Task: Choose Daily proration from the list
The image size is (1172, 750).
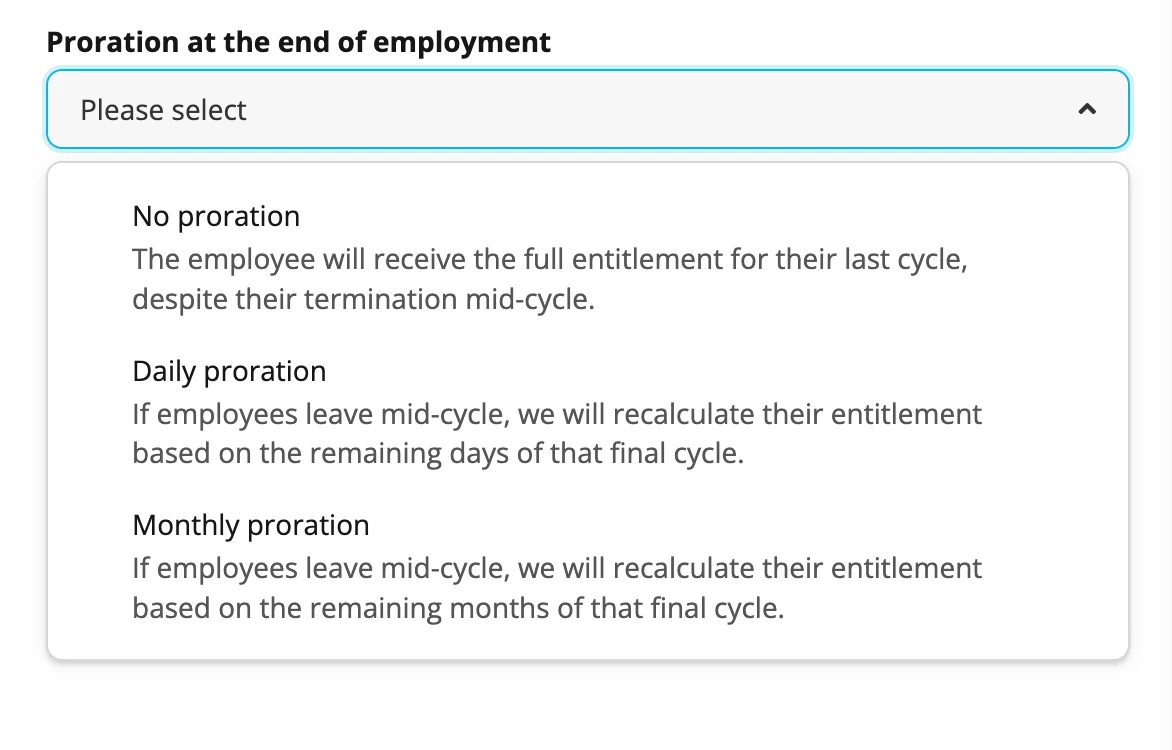Action: (587, 412)
